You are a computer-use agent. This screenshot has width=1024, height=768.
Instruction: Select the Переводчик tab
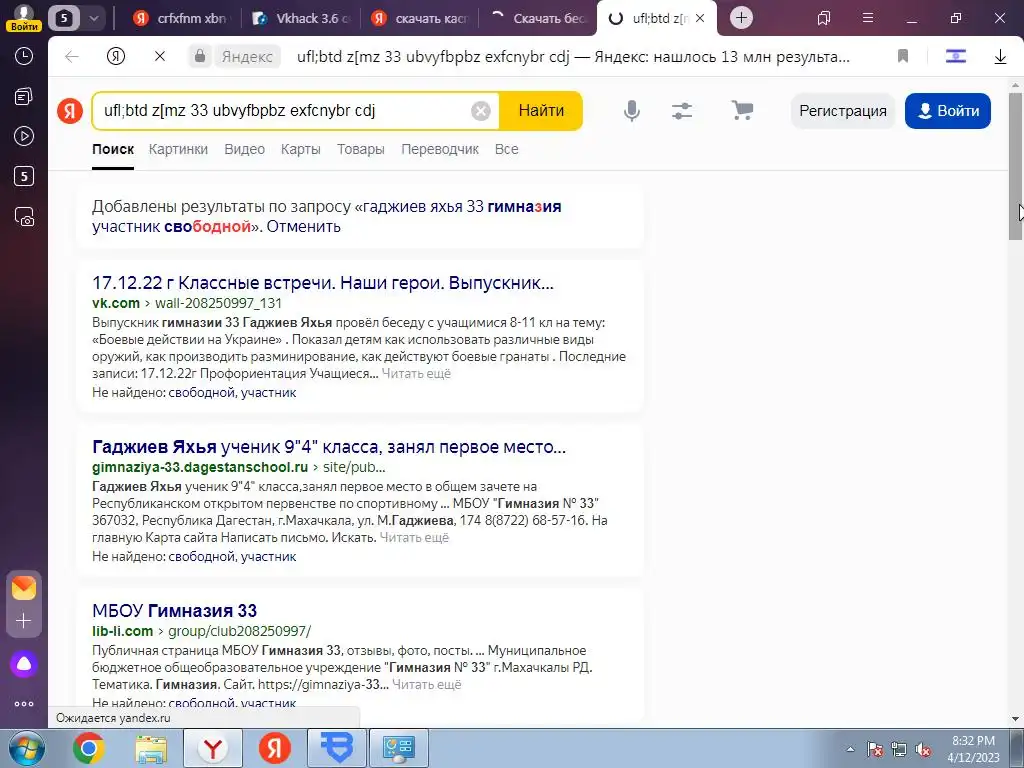click(440, 149)
